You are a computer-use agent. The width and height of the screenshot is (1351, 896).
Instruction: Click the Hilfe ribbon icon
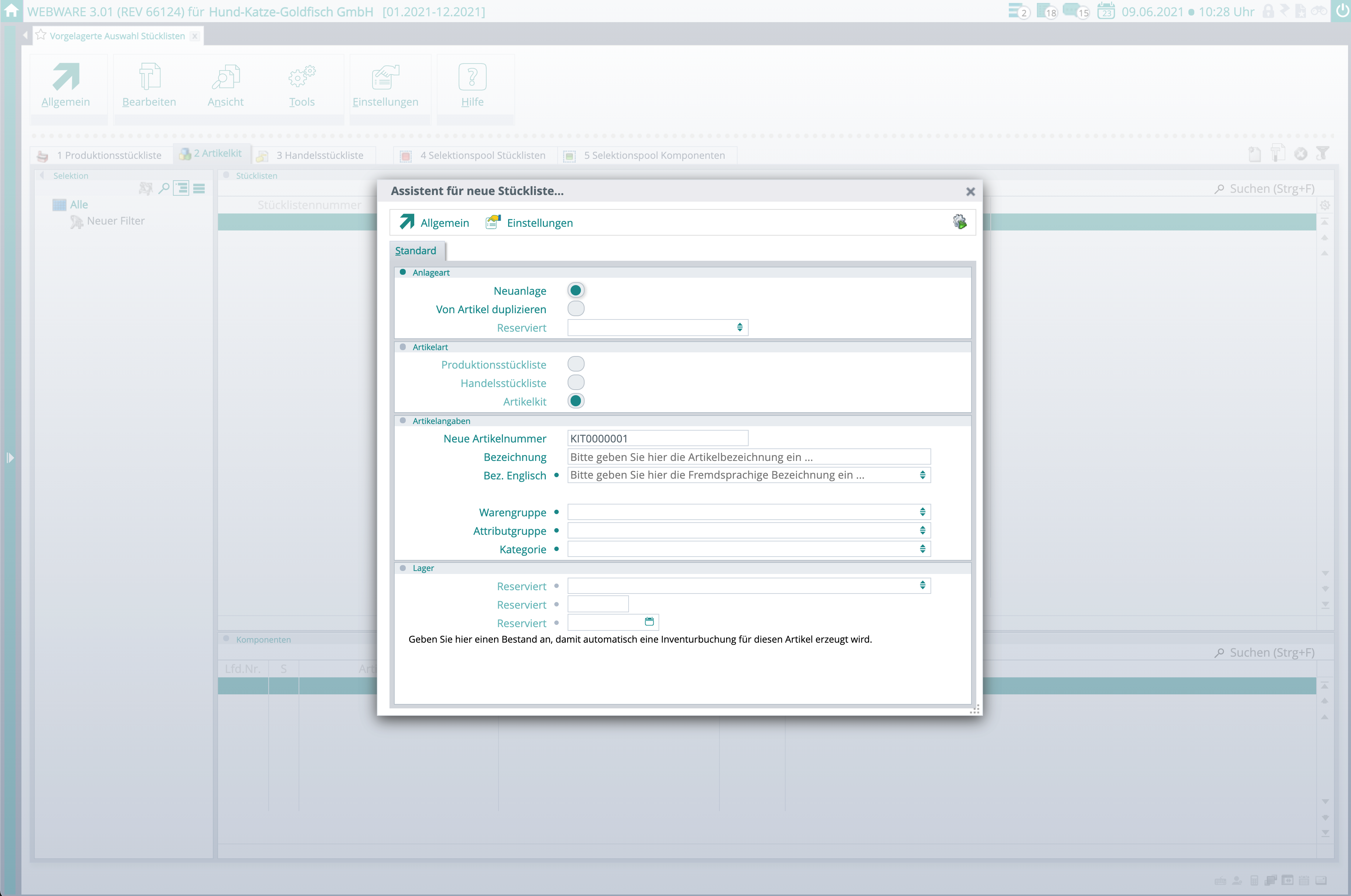[x=472, y=76]
